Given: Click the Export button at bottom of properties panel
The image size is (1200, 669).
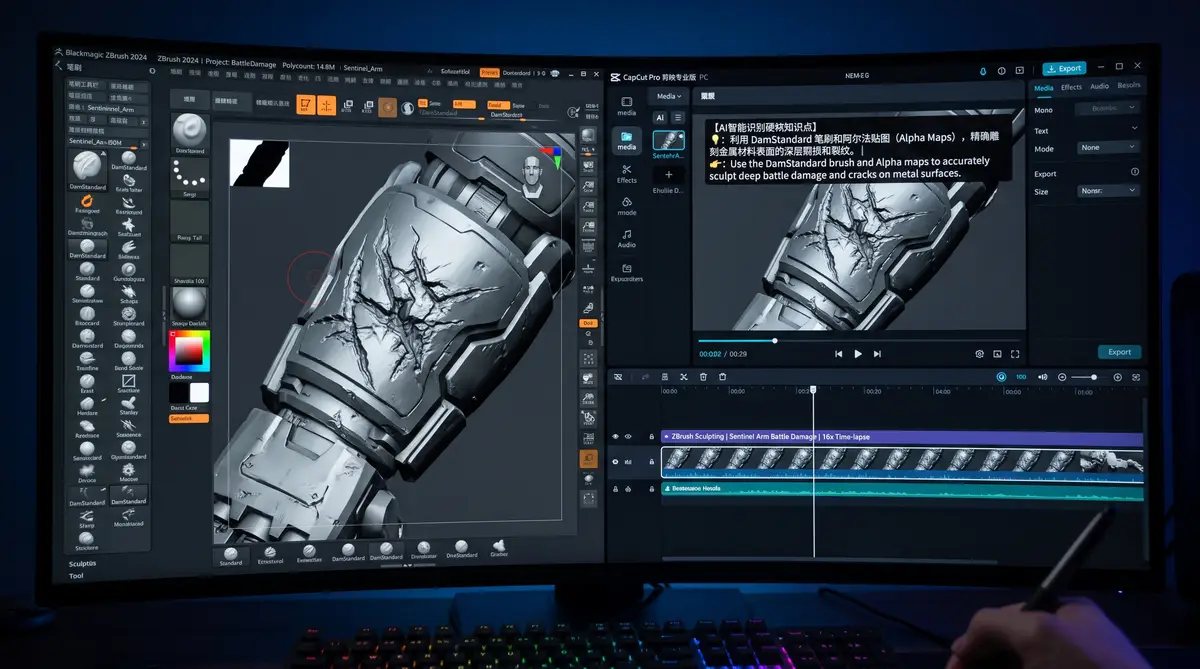Looking at the screenshot, I should click(1119, 352).
